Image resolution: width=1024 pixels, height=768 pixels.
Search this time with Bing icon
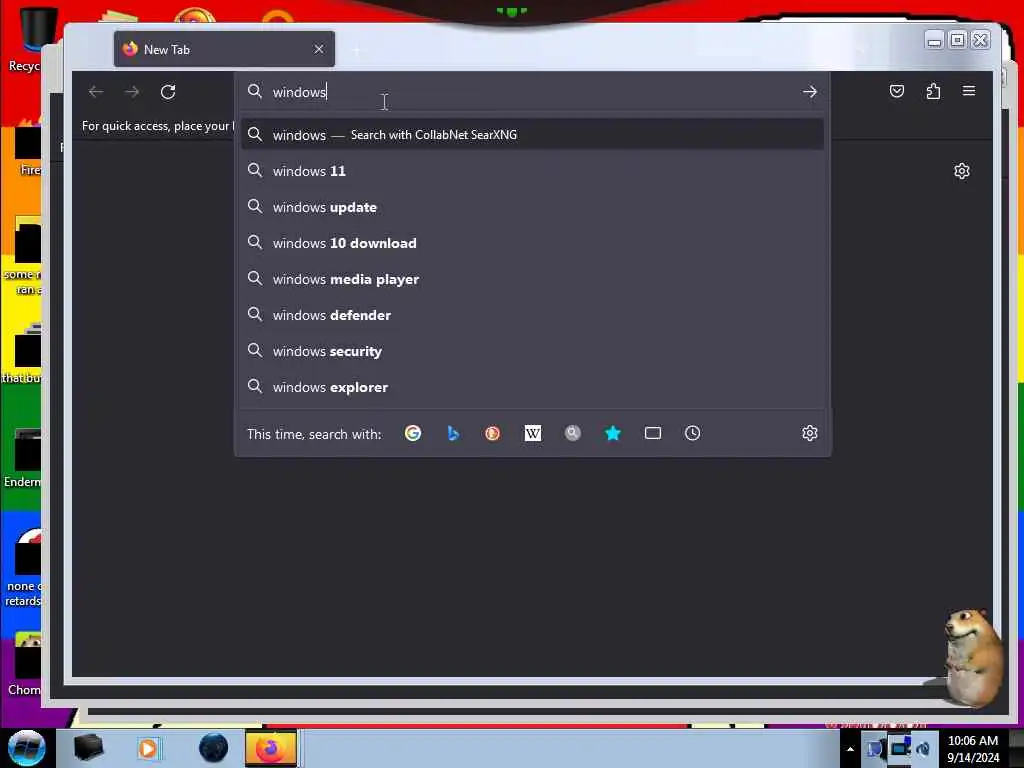click(x=453, y=433)
